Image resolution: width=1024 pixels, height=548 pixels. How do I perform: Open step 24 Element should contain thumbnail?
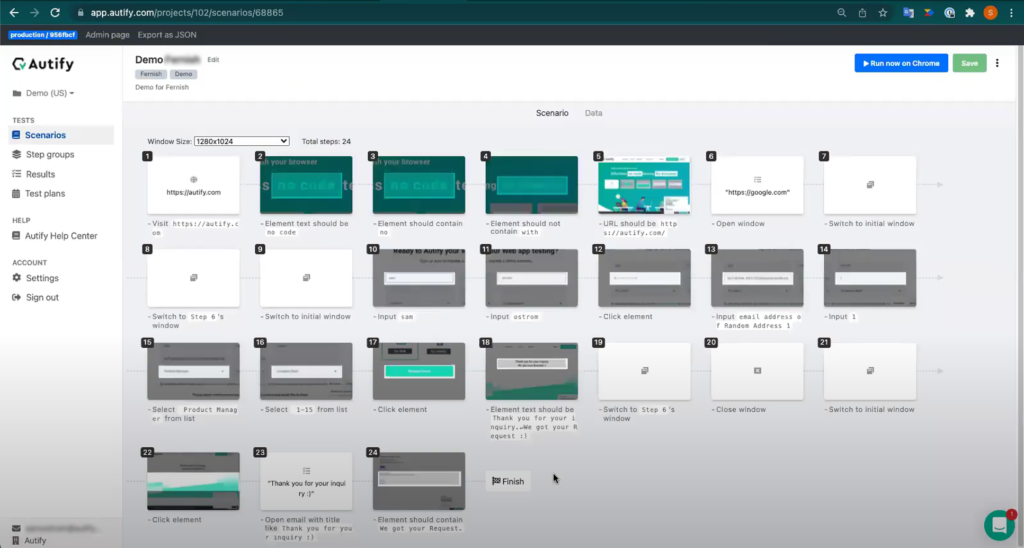tap(419, 481)
